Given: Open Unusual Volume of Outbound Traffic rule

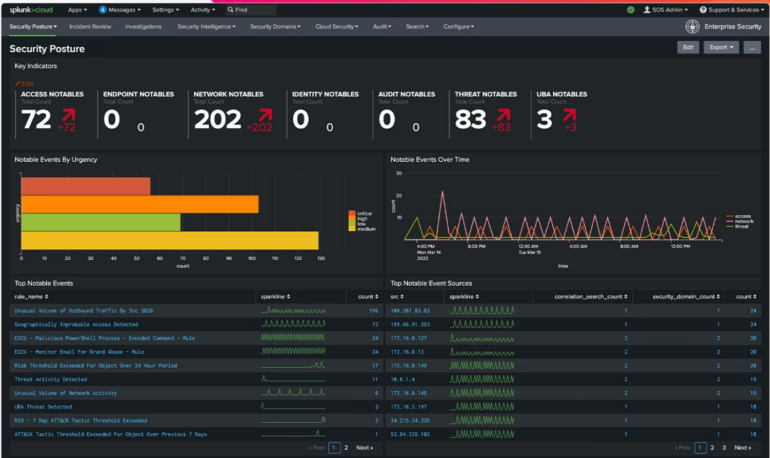Looking at the screenshot, I should pyautogui.click(x=83, y=311).
